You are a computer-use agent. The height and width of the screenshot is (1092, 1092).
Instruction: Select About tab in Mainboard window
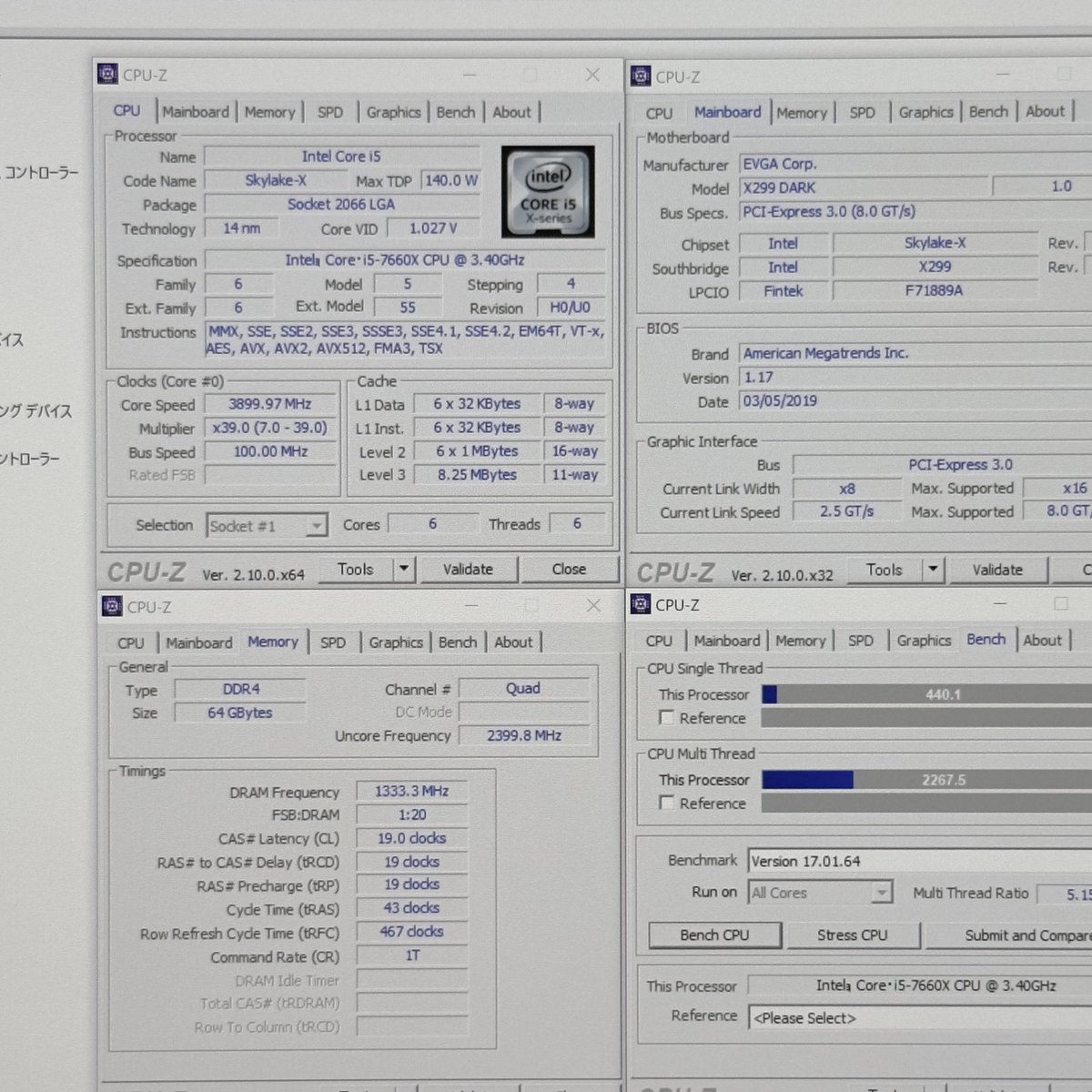coord(1045,111)
